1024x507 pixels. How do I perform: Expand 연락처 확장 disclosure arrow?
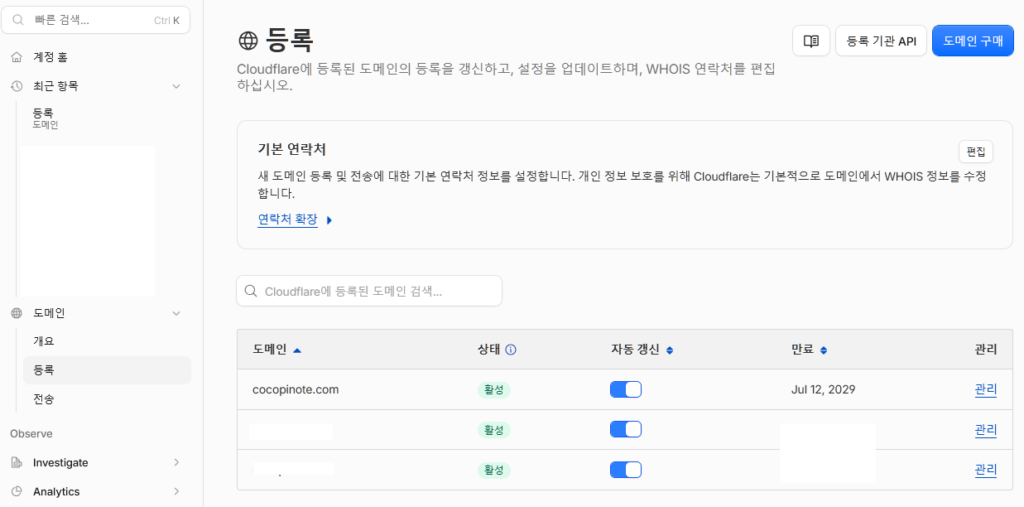(x=329, y=220)
